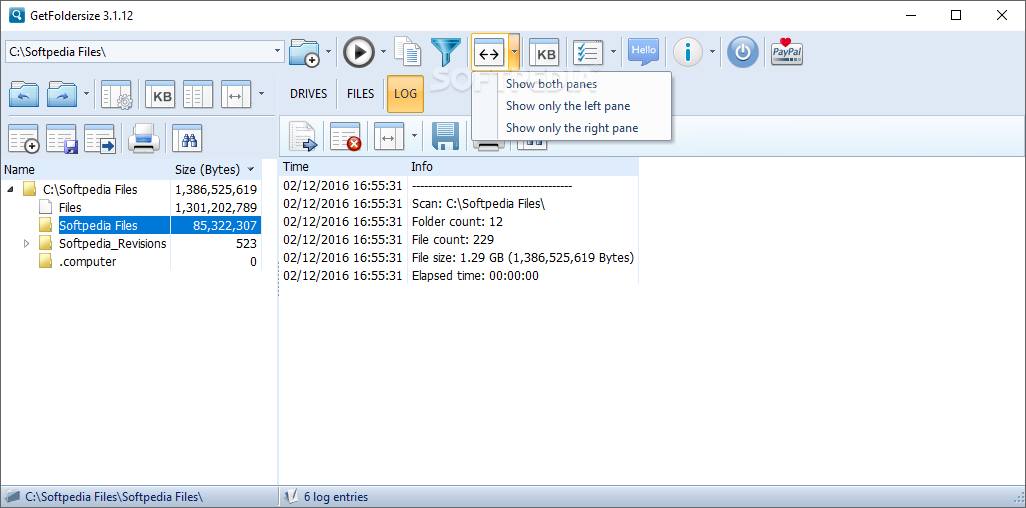Sort by the Size (Bytes) column header
Image resolution: width=1026 pixels, height=508 pixels.
216,170
